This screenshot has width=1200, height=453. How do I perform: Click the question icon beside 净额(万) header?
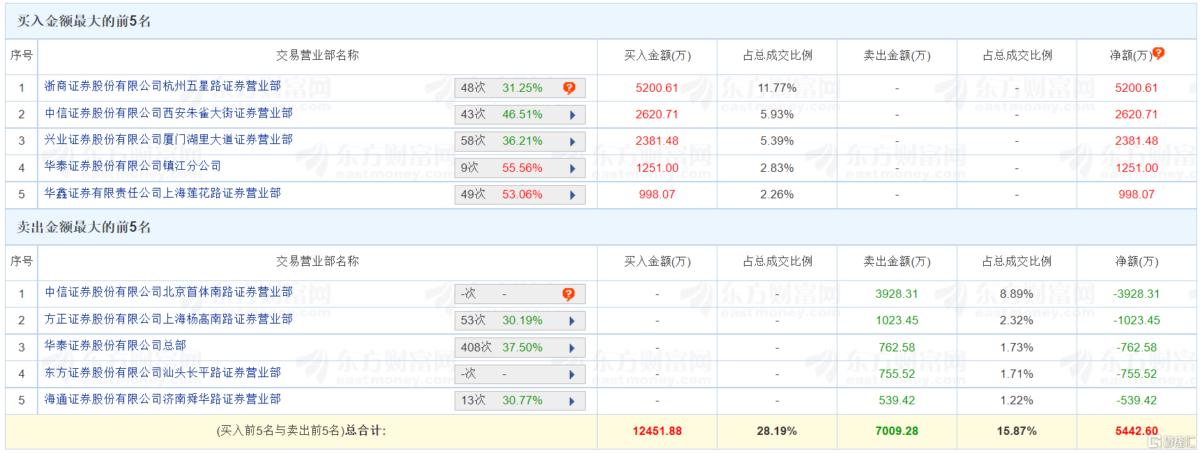(x=1159, y=53)
